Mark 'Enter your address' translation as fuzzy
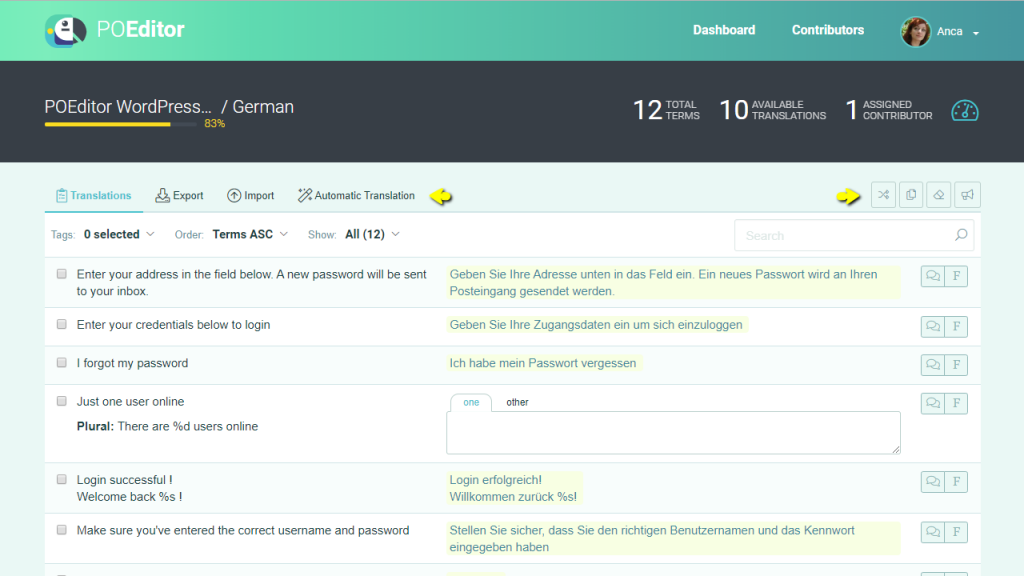Image resolution: width=1024 pixels, height=576 pixels. pyautogui.click(x=956, y=276)
